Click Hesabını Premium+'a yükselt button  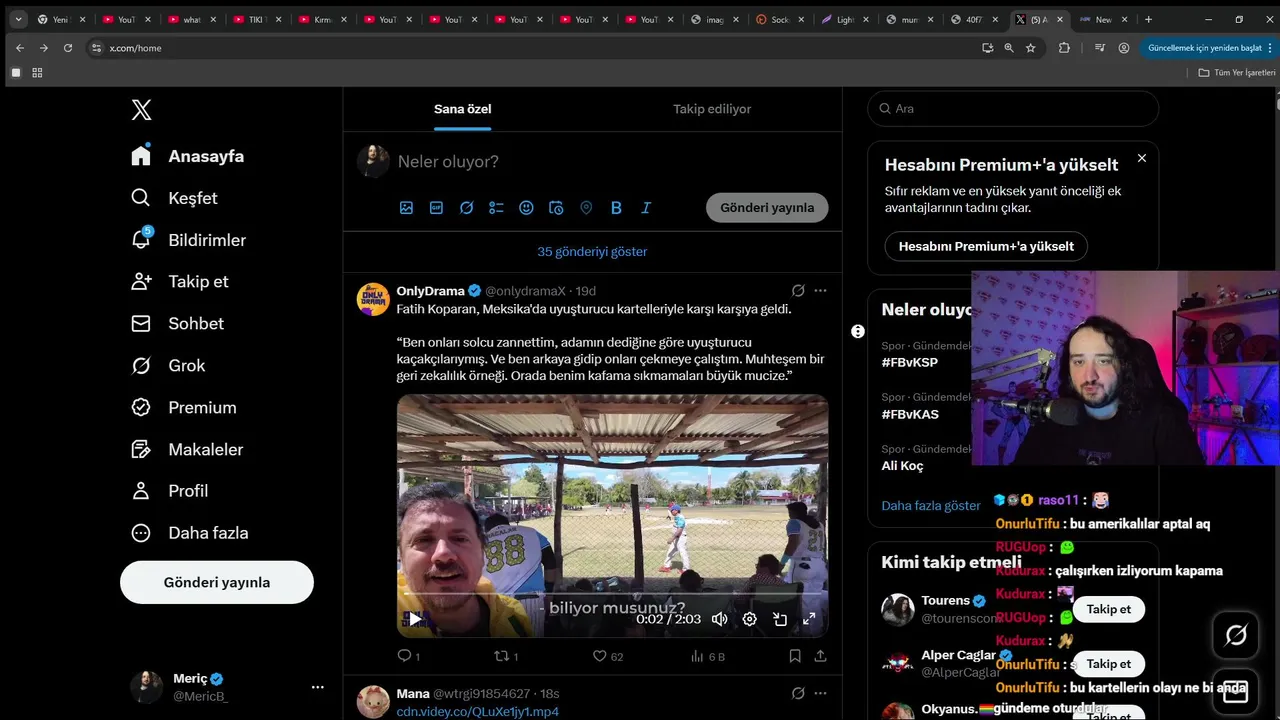pos(986,246)
